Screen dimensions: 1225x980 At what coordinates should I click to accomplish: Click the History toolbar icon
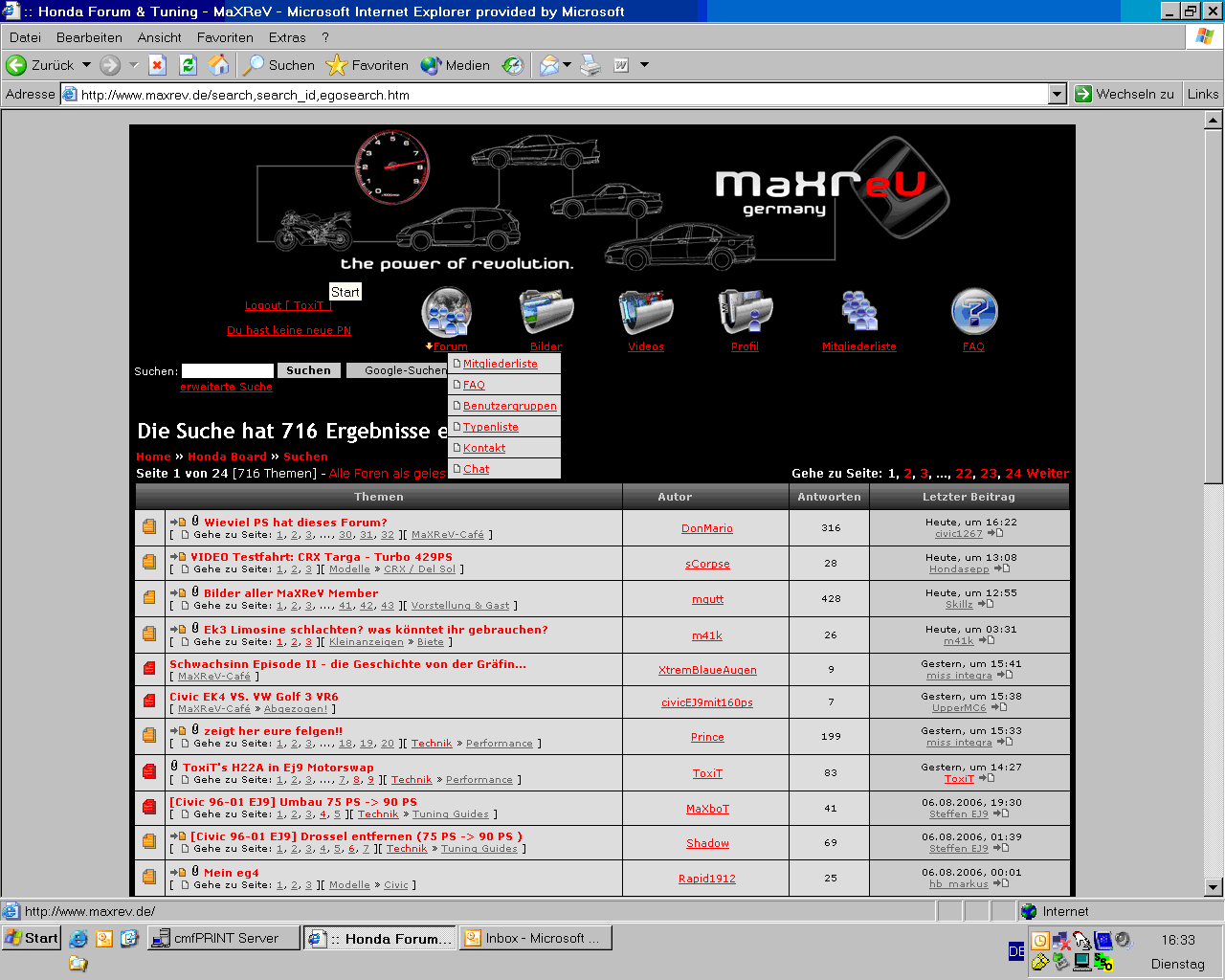point(513,65)
